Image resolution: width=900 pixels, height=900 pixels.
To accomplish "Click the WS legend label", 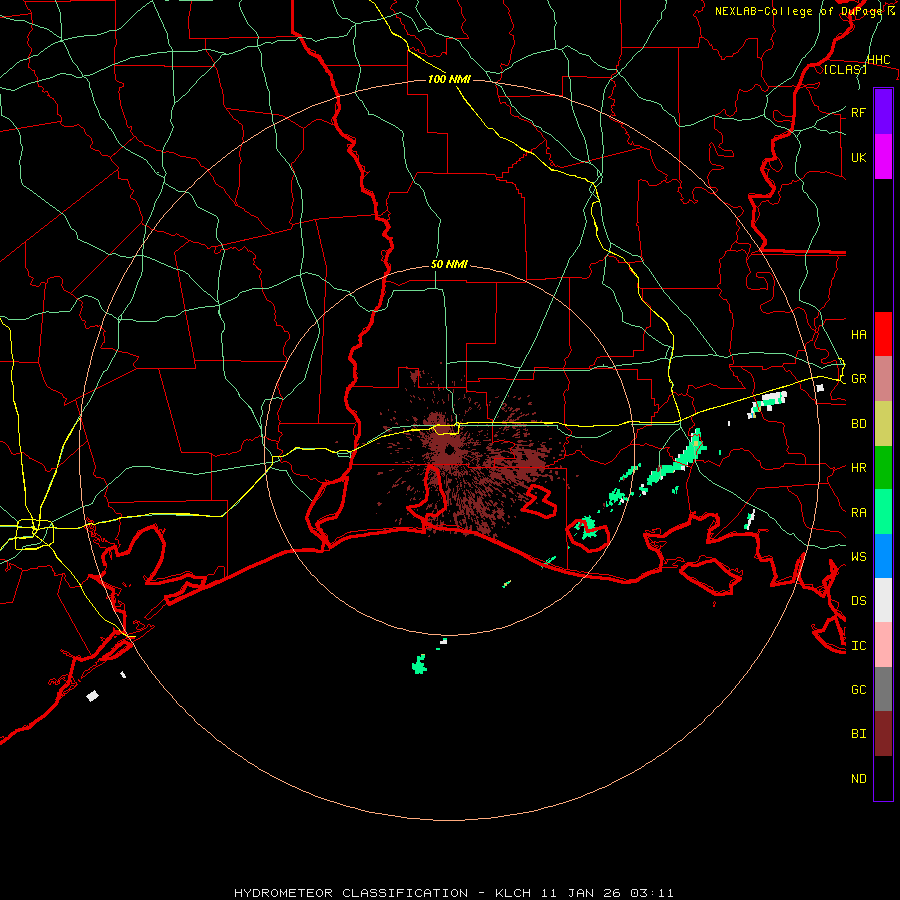I will pyautogui.click(x=858, y=556).
